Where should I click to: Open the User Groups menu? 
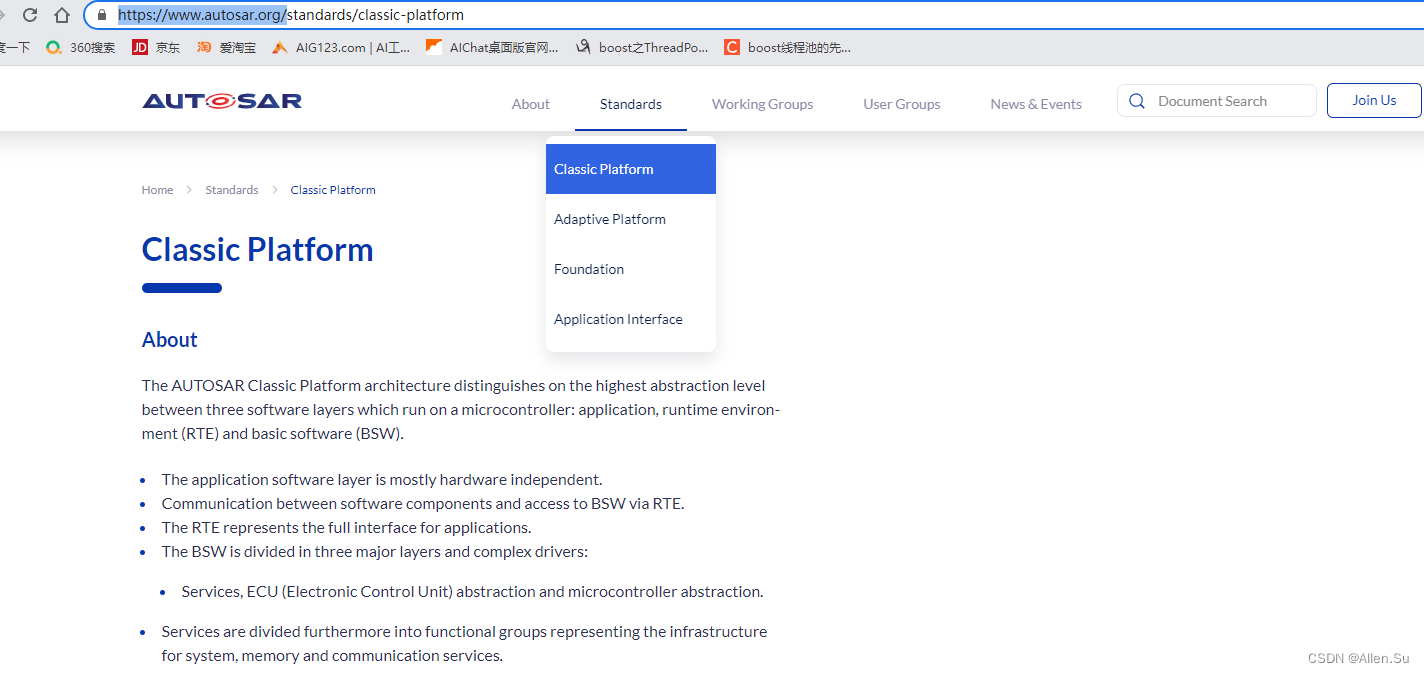pyautogui.click(x=902, y=104)
